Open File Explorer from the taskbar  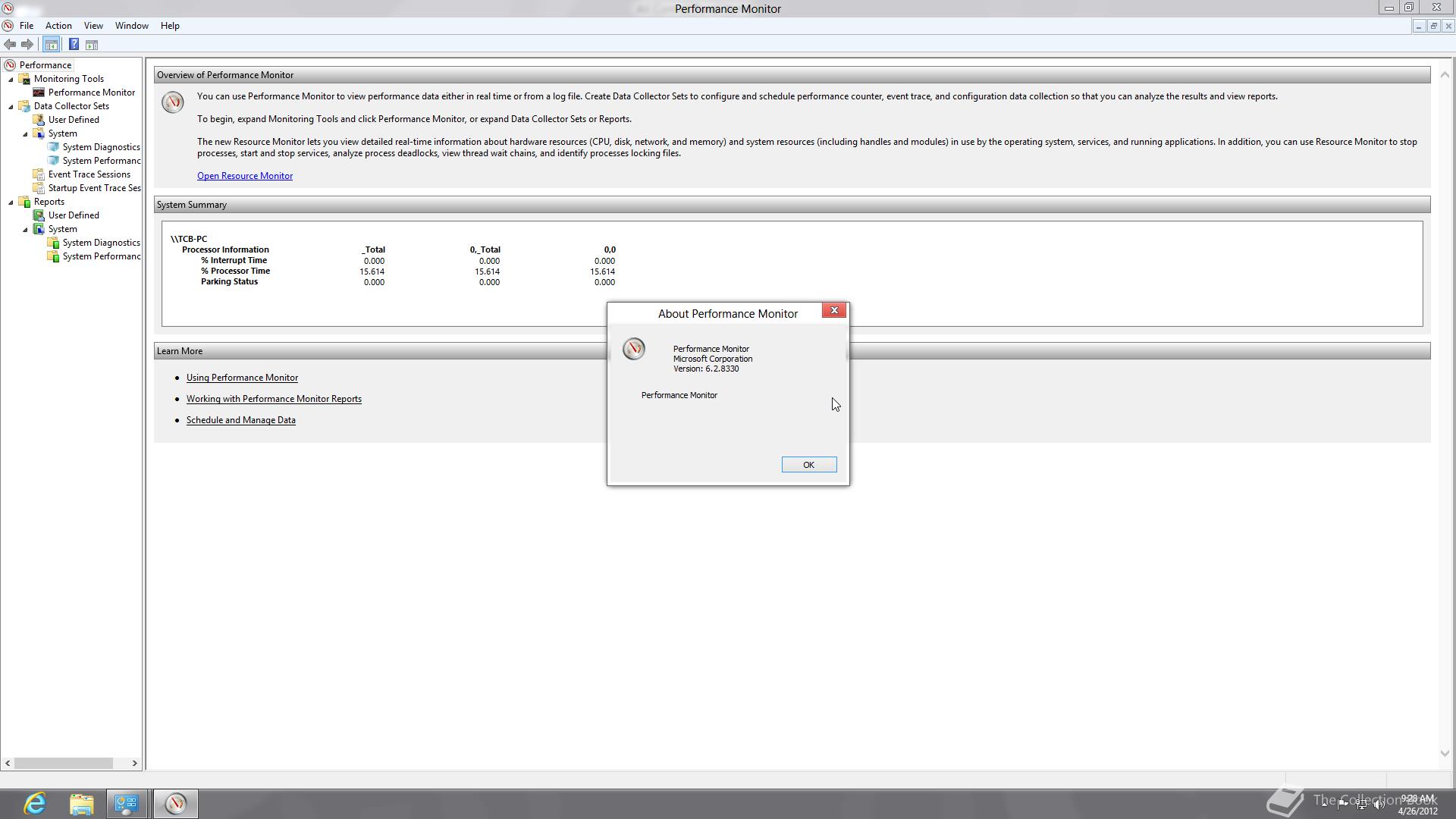click(81, 804)
